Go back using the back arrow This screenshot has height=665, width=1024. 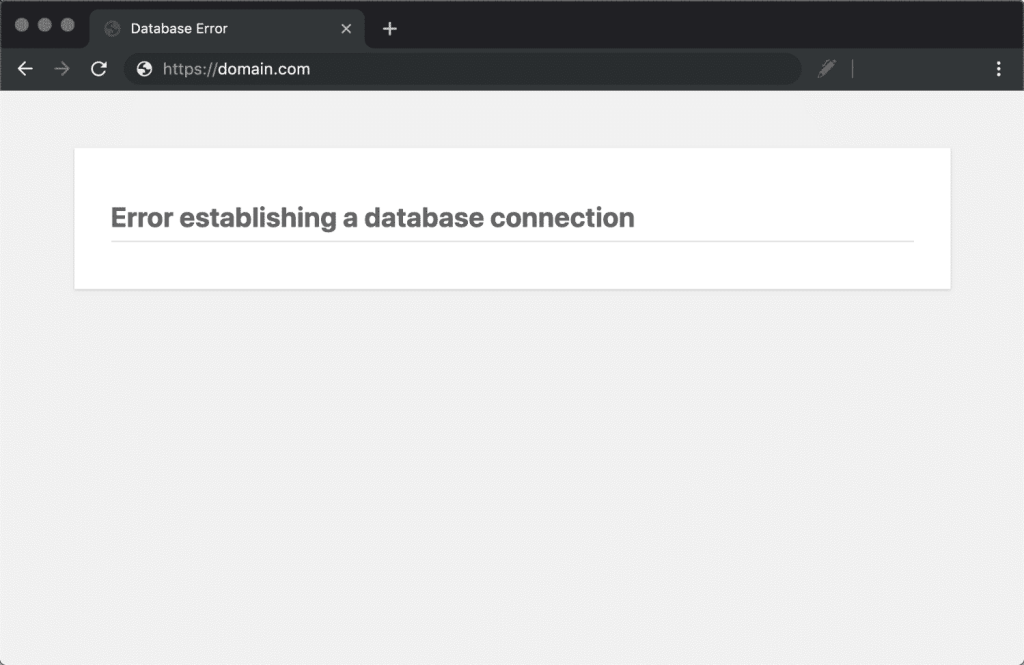click(x=26, y=69)
